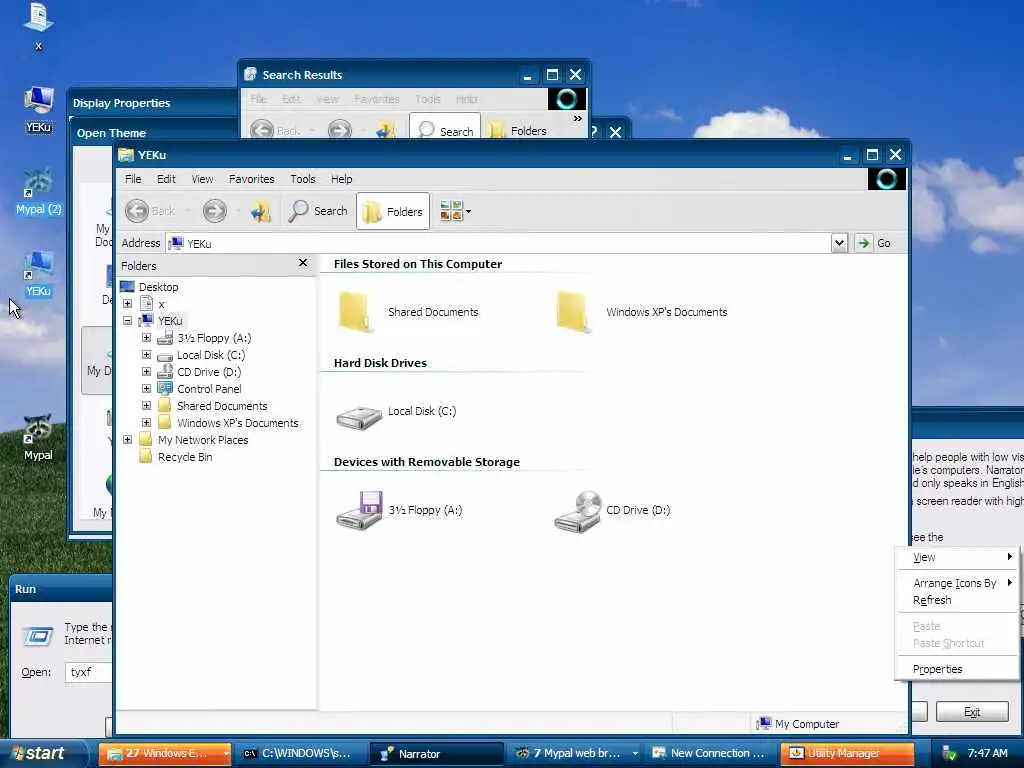The height and width of the screenshot is (768, 1024).
Task: Expand My Network Places tree node
Action: tap(127, 440)
